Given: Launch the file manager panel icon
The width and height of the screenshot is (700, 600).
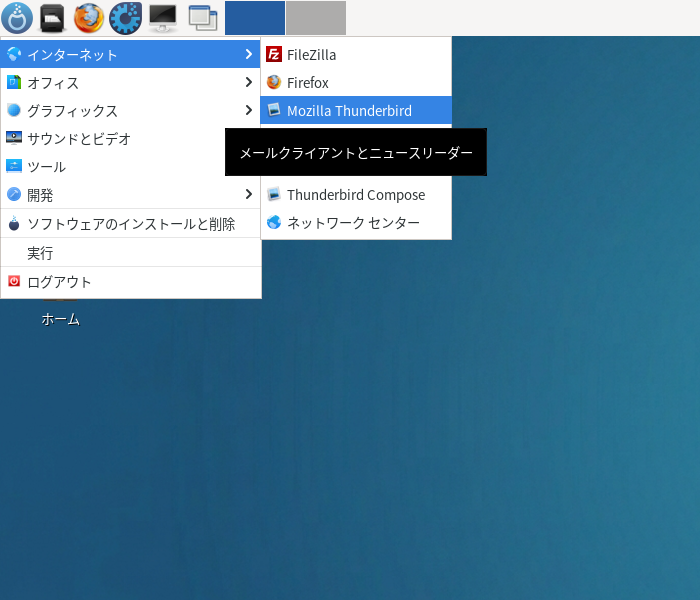Looking at the screenshot, I should 53,18.
